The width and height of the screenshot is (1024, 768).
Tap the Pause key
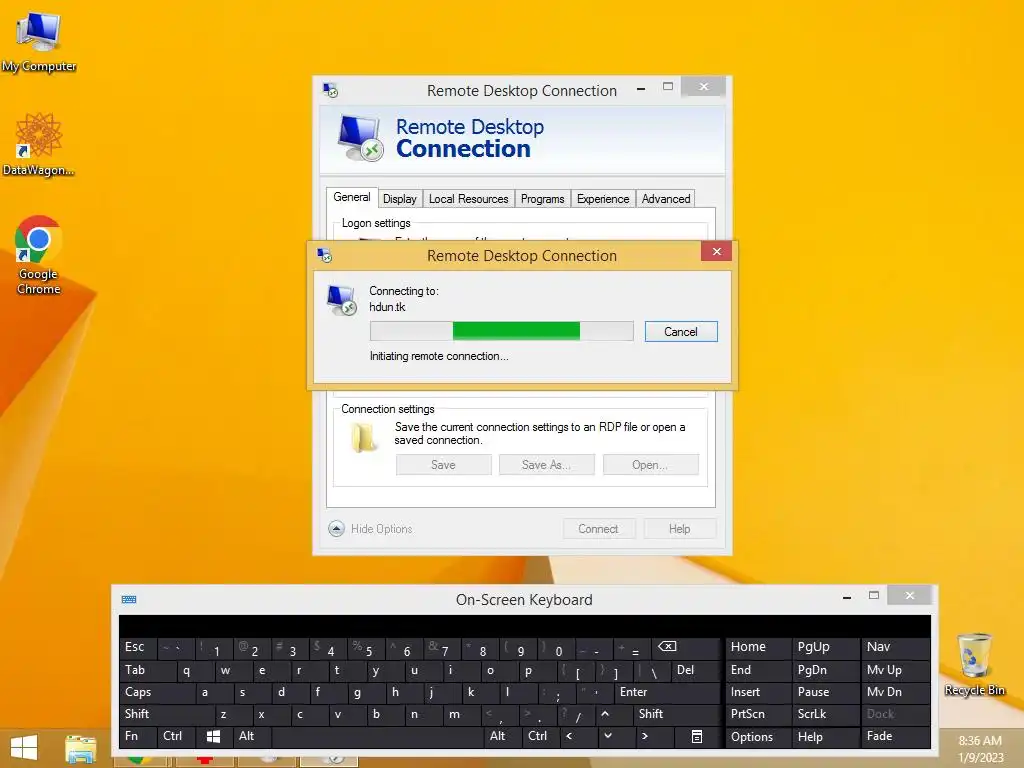[825, 692]
